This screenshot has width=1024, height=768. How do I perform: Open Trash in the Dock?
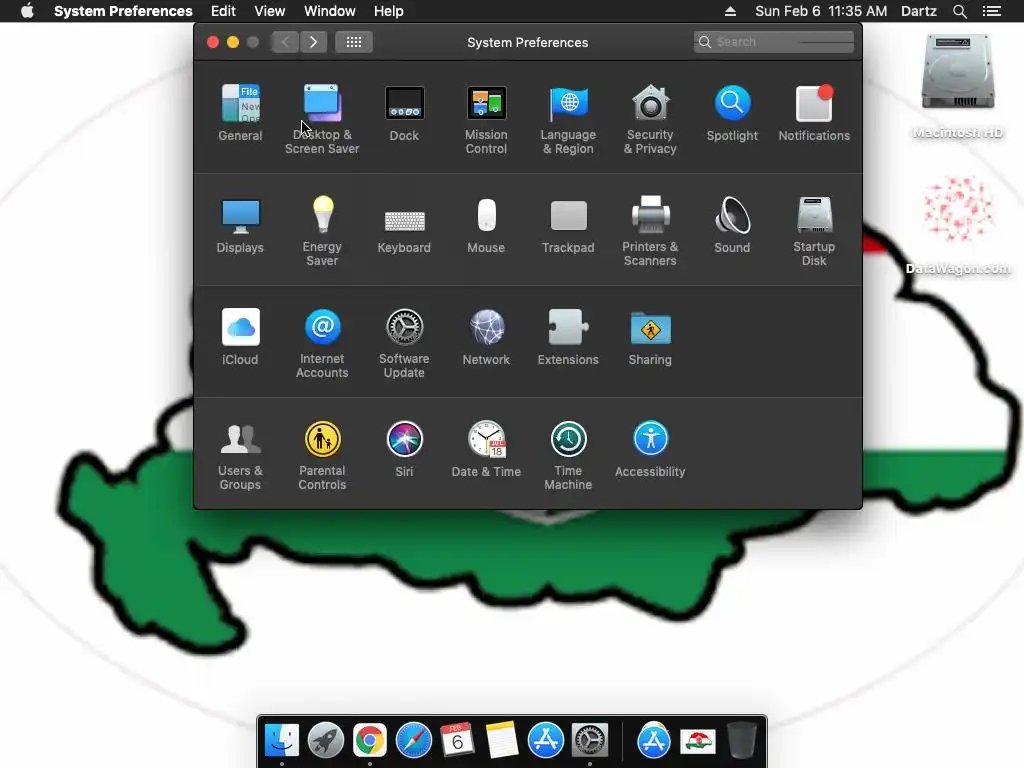click(742, 741)
